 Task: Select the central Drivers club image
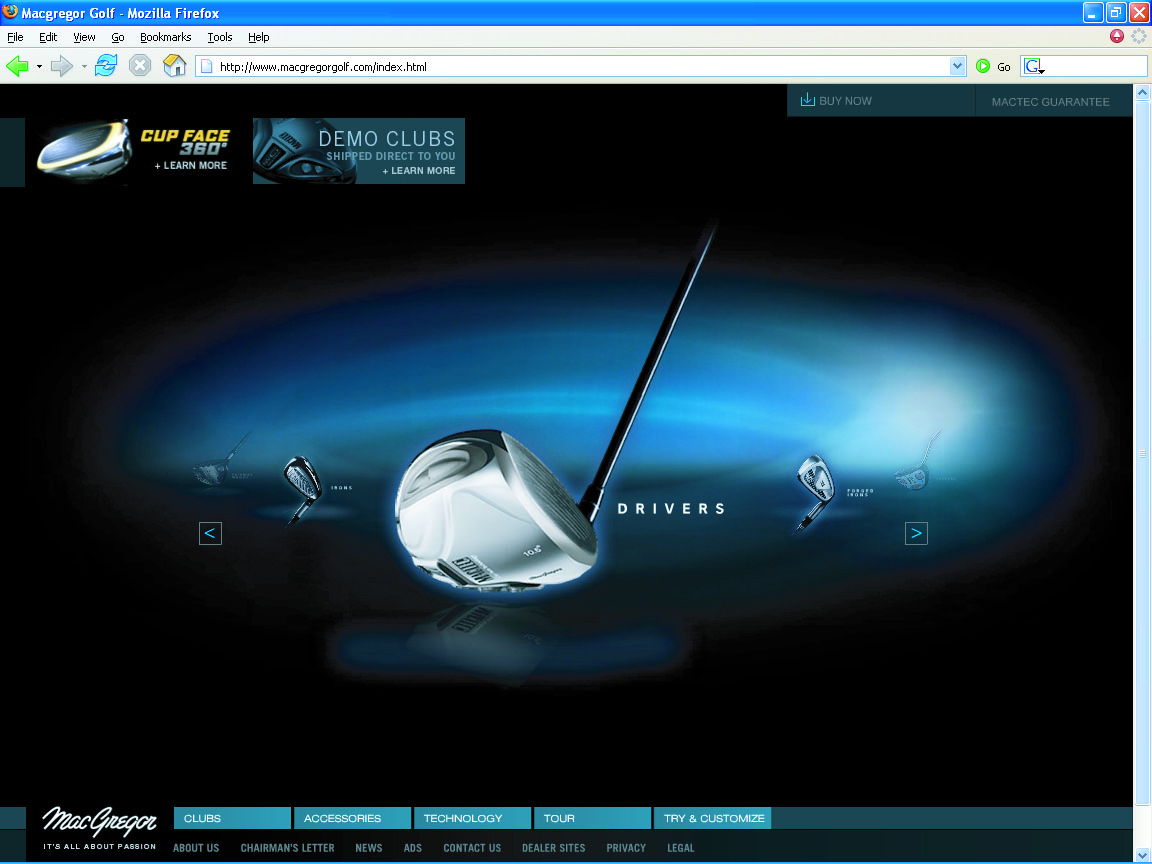pos(497,509)
